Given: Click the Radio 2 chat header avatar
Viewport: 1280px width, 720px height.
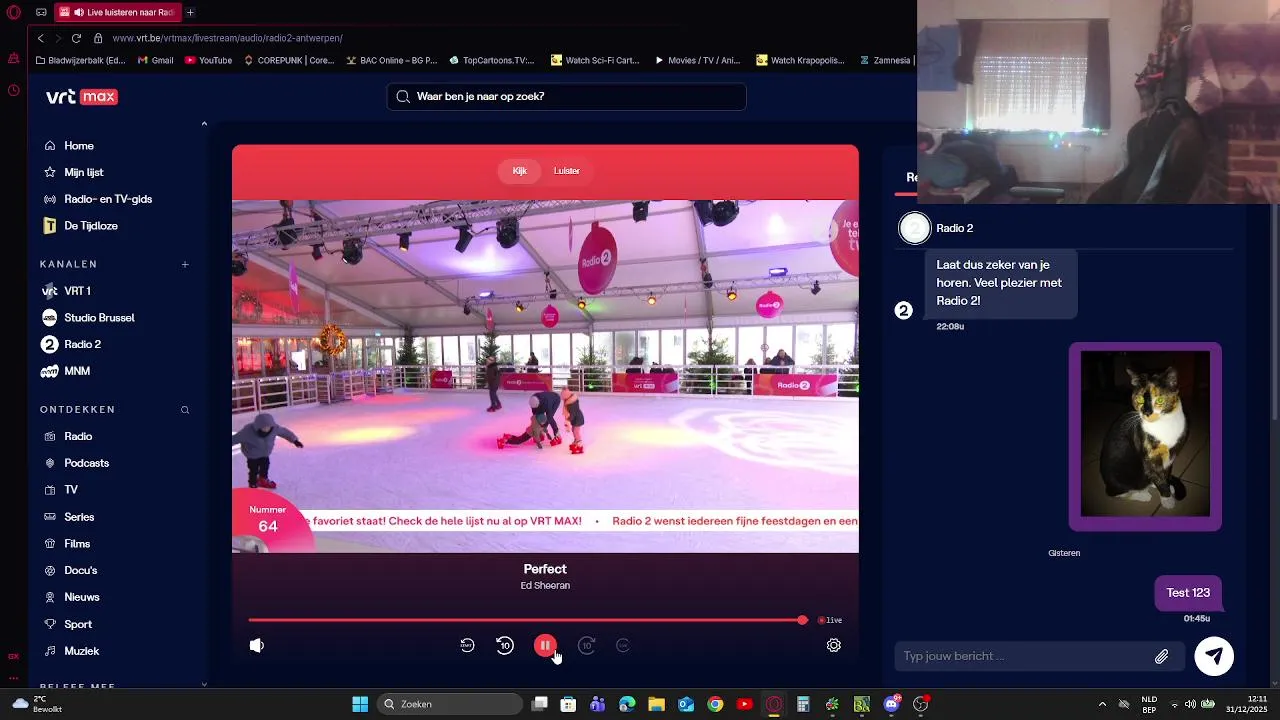Looking at the screenshot, I should coord(914,228).
